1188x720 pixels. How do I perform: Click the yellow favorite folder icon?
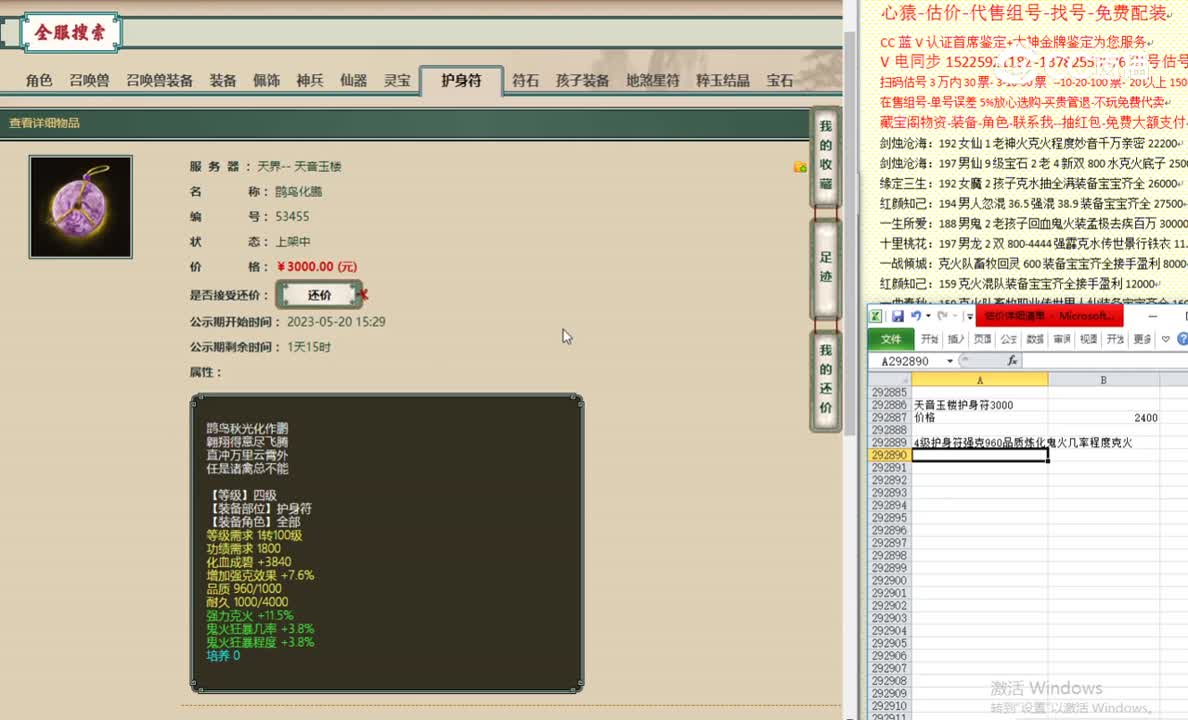pos(800,167)
